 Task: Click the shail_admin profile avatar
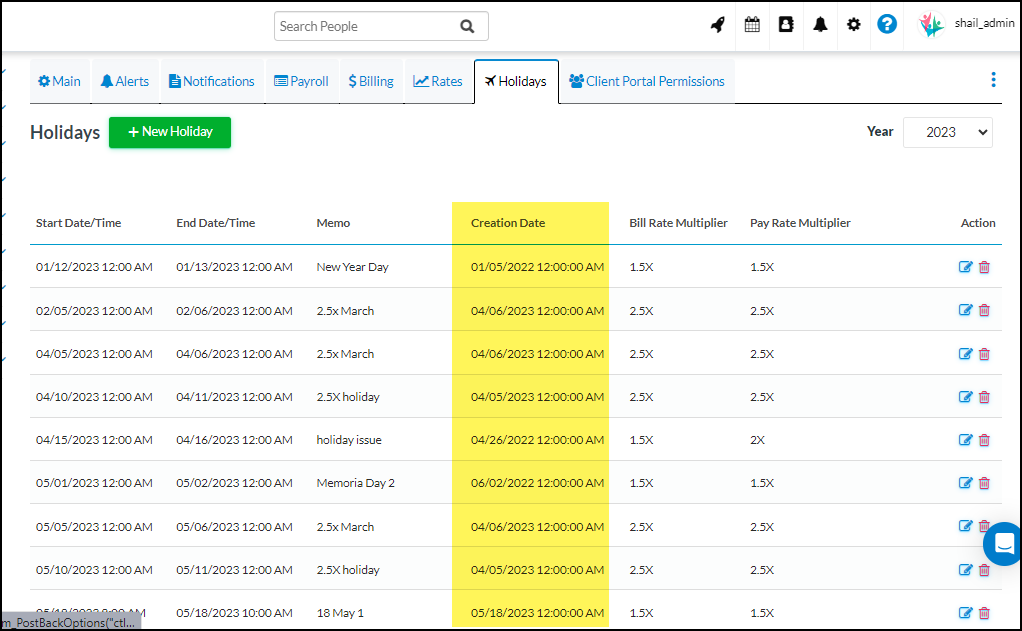point(931,24)
